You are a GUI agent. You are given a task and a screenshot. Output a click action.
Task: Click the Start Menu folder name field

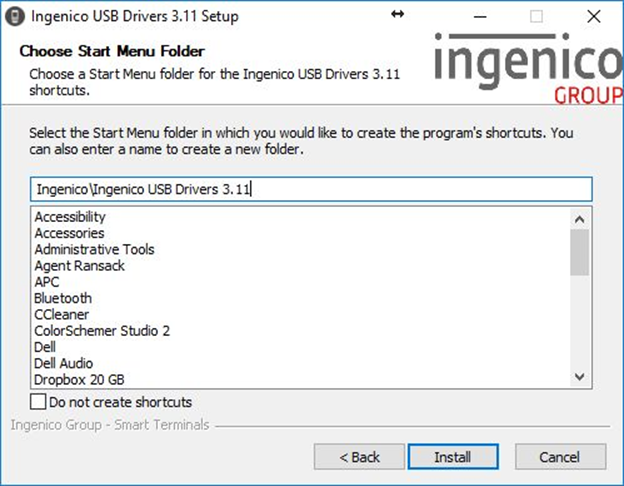tap(311, 189)
